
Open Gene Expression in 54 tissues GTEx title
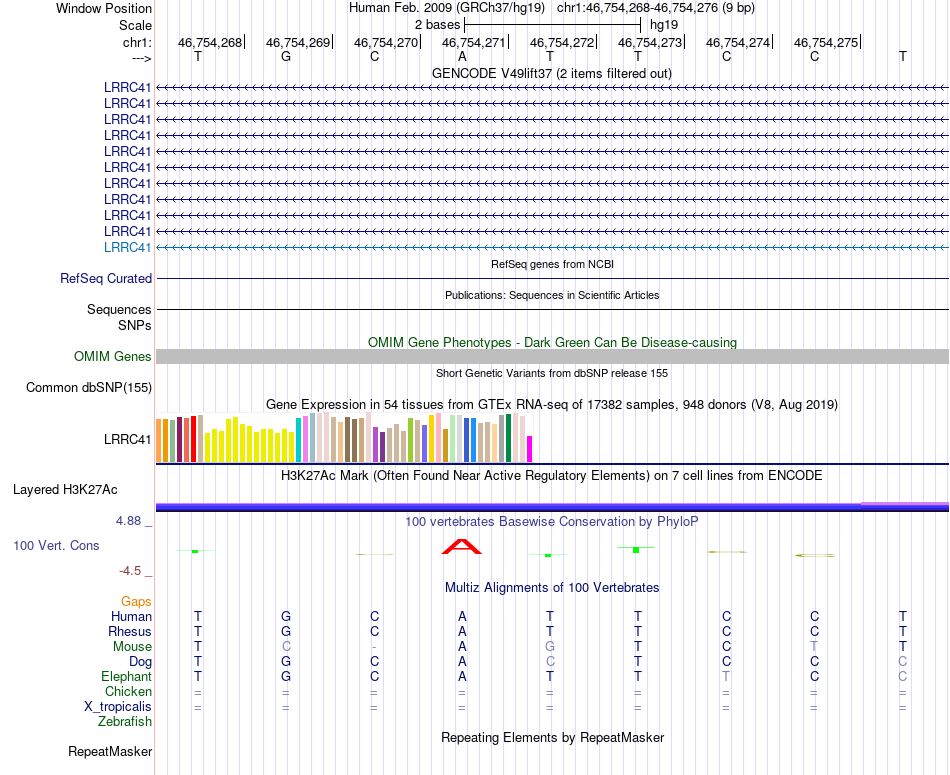(x=552, y=404)
